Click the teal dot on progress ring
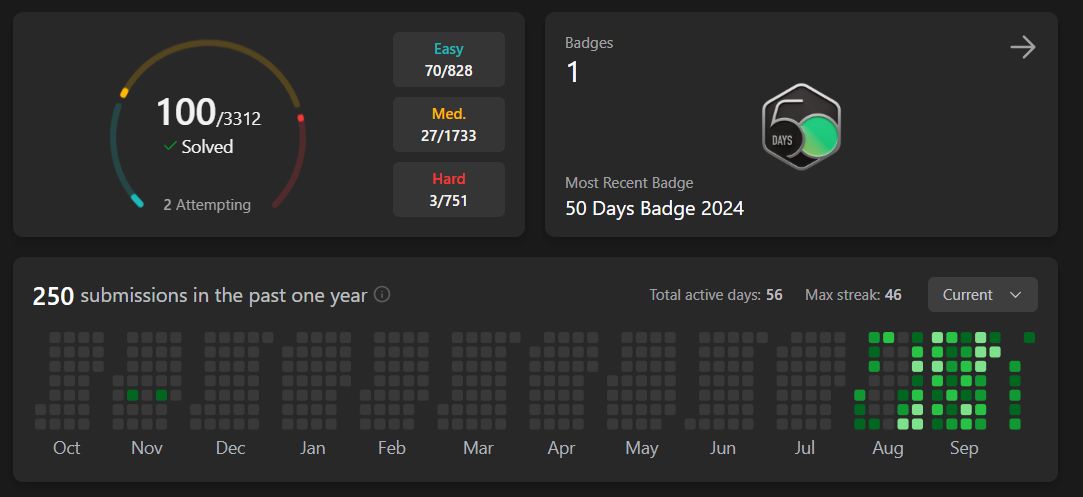Viewport: 1083px width, 497px height. tap(137, 201)
